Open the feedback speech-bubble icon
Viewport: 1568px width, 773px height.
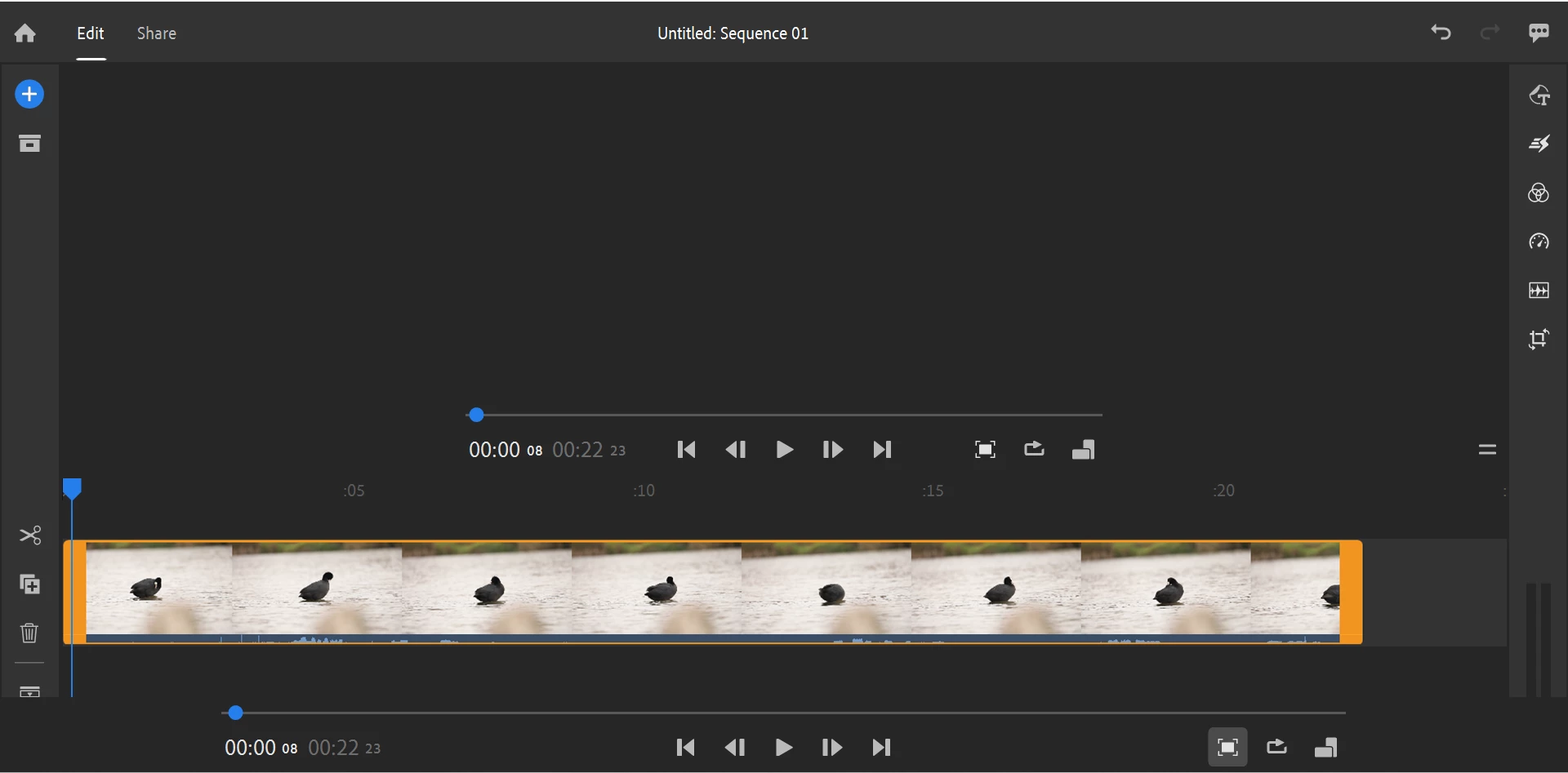(x=1539, y=33)
